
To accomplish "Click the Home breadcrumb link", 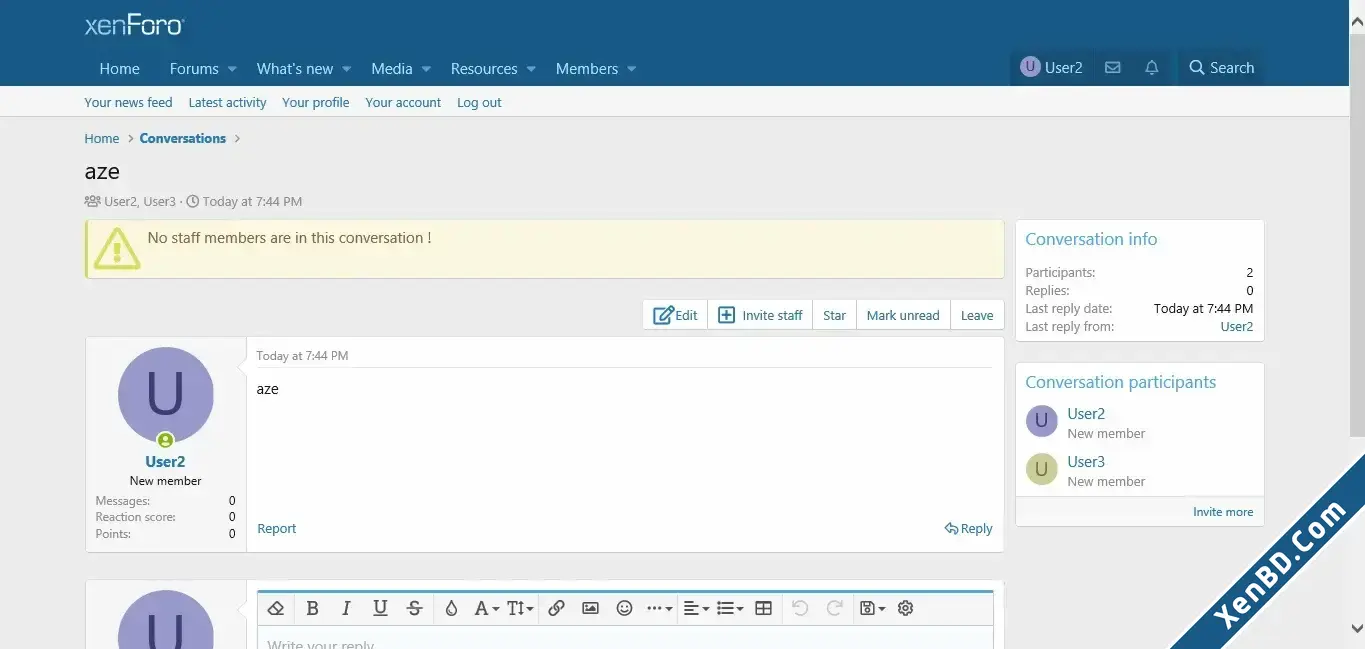I will (102, 138).
